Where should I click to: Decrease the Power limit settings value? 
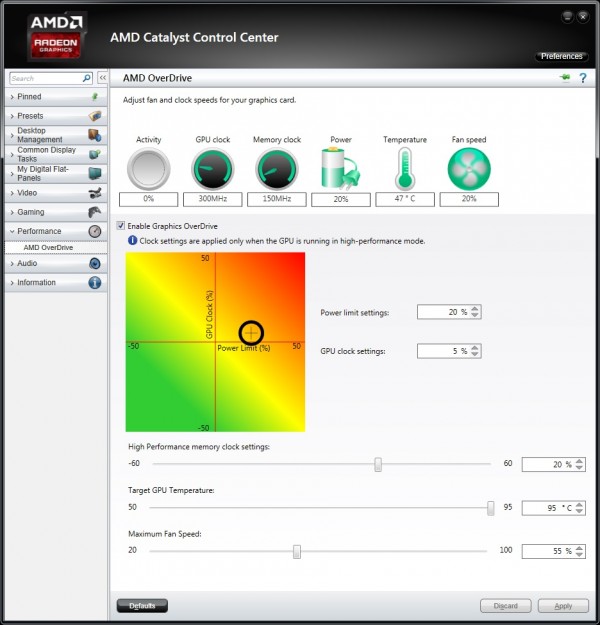click(x=474, y=315)
